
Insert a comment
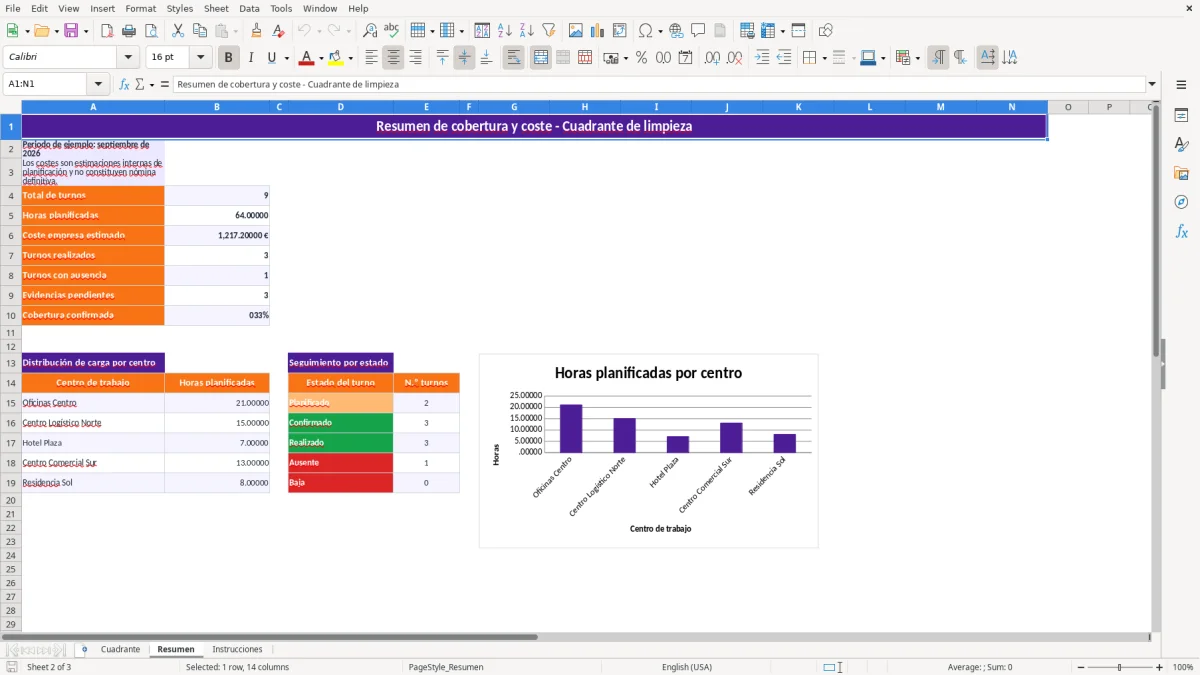698,31
